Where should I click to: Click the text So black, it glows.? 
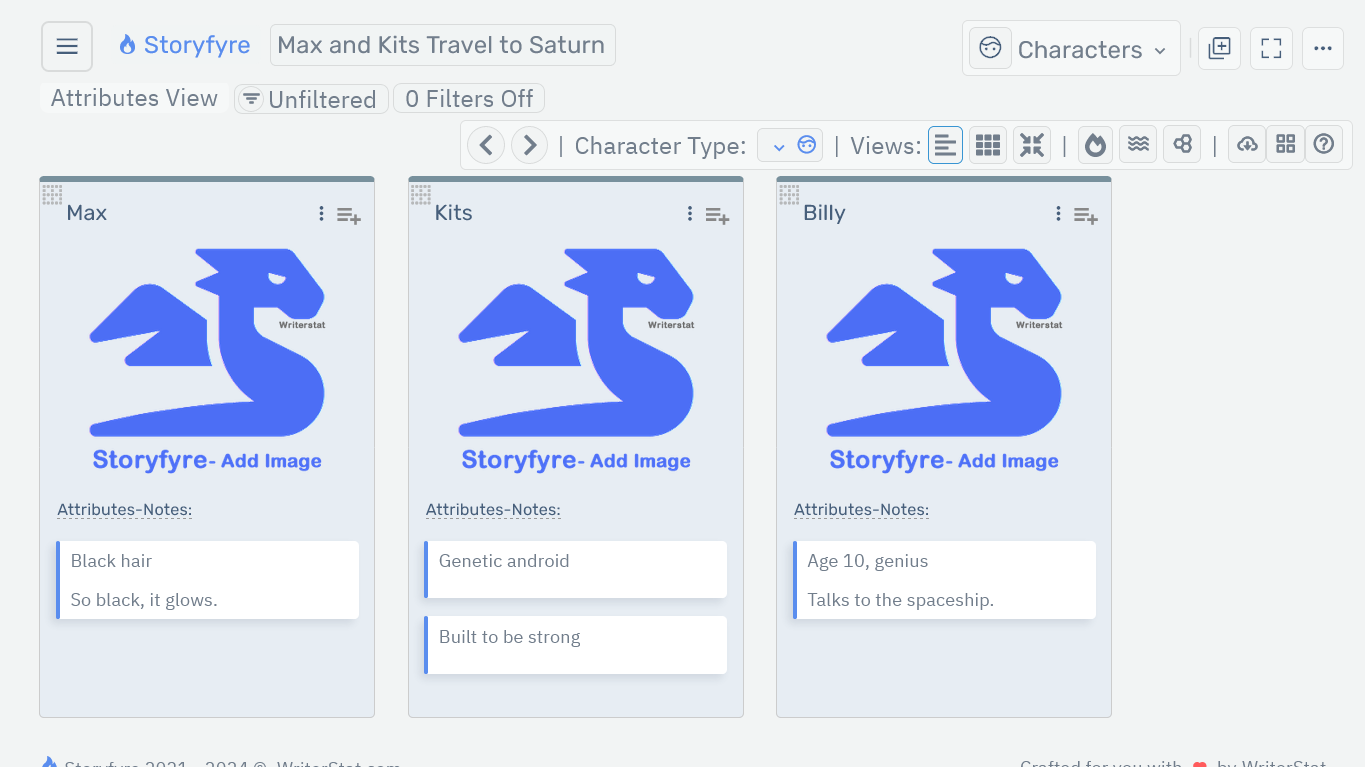pyautogui.click(x=144, y=601)
